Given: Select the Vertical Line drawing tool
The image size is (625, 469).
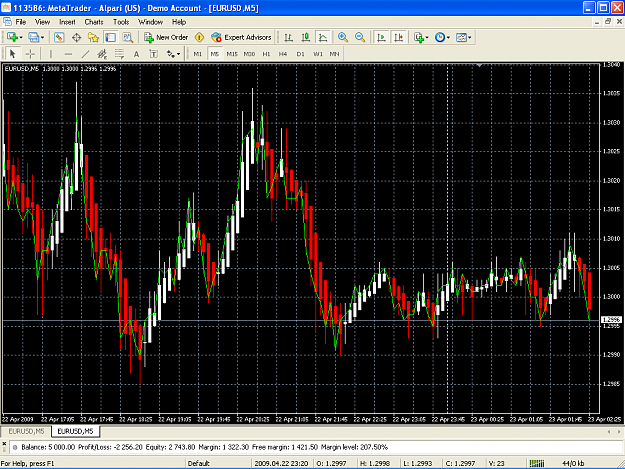Looking at the screenshot, I should (51, 54).
